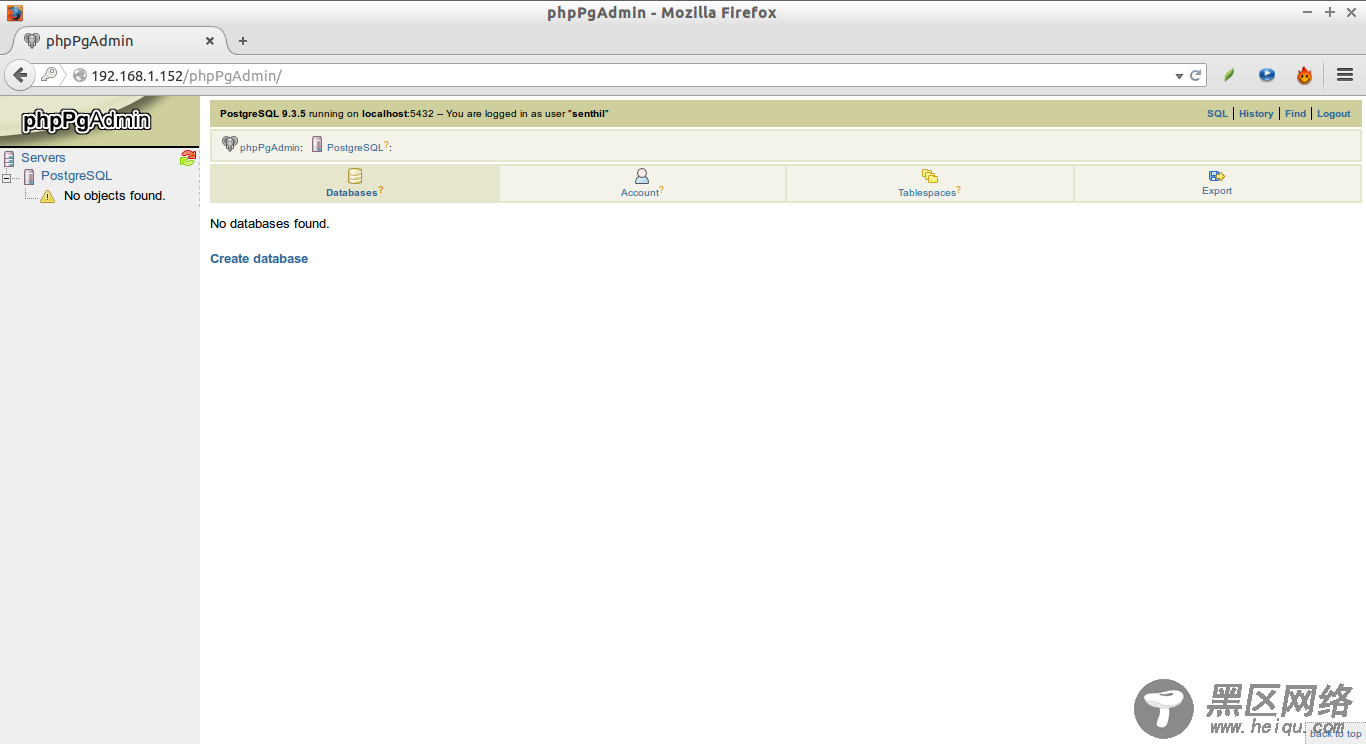The width and height of the screenshot is (1366, 744).
Task: Click the back to top link
Action: click(x=1336, y=734)
